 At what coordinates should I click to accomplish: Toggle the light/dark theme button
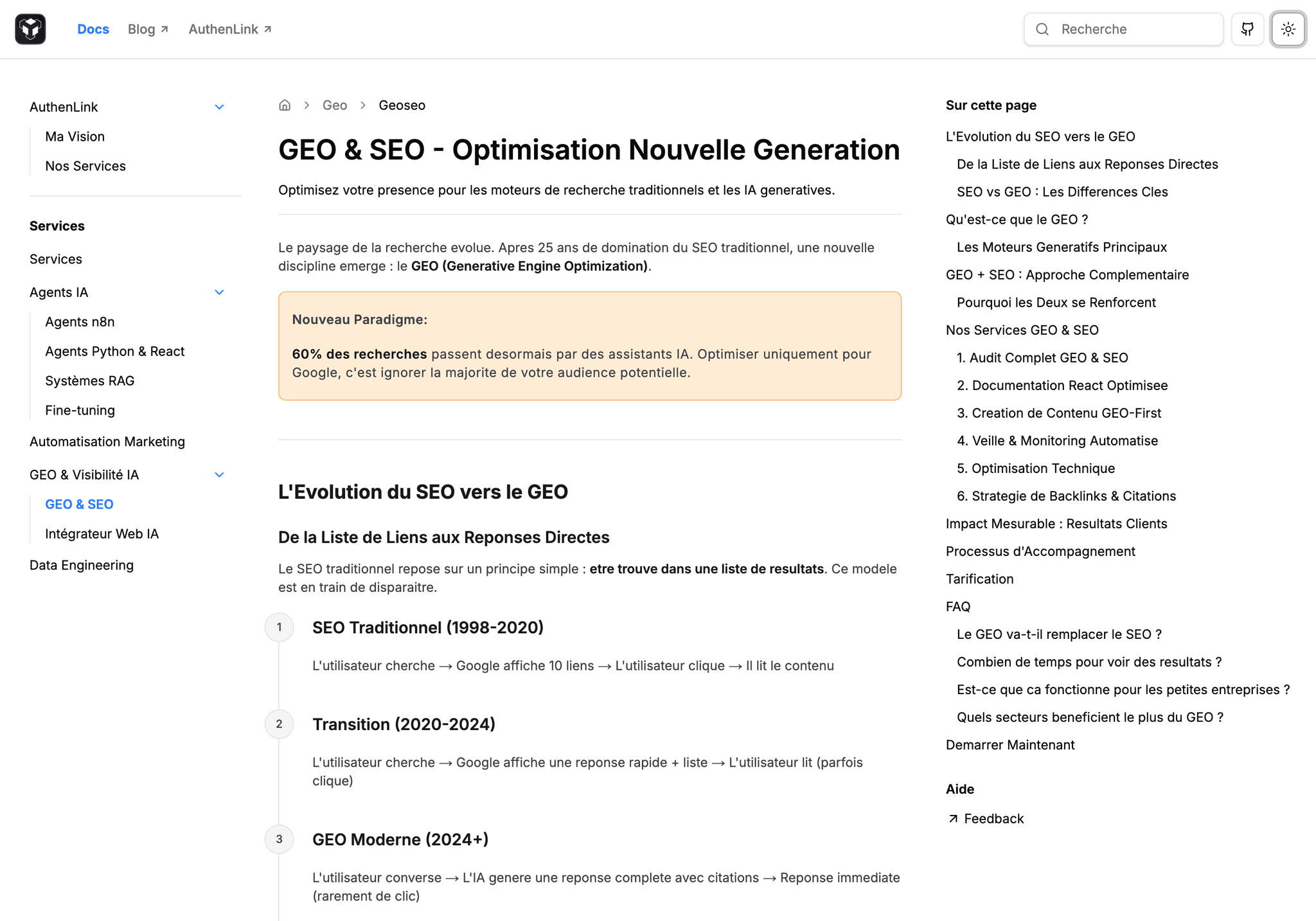[x=1288, y=29]
